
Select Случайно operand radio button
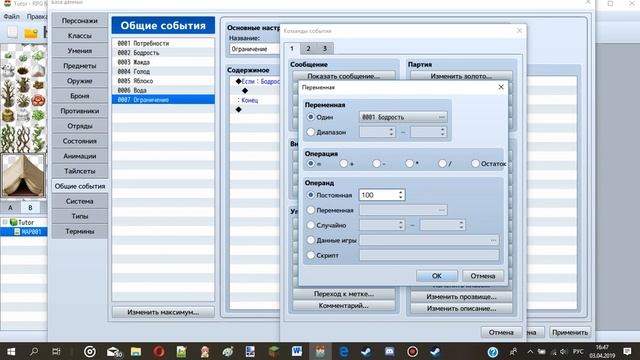(x=311, y=225)
